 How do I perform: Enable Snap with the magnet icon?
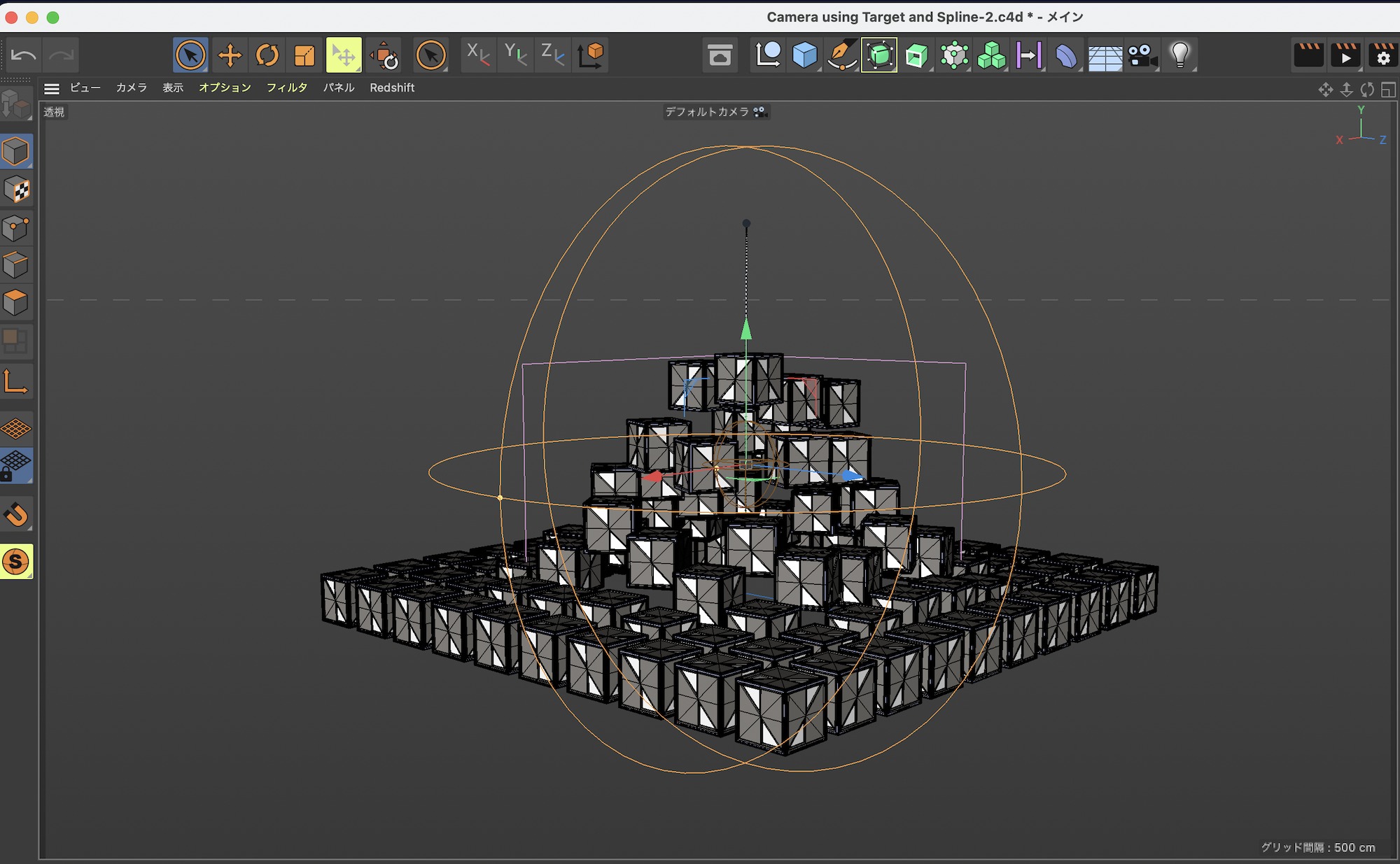pyautogui.click(x=16, y=515)
